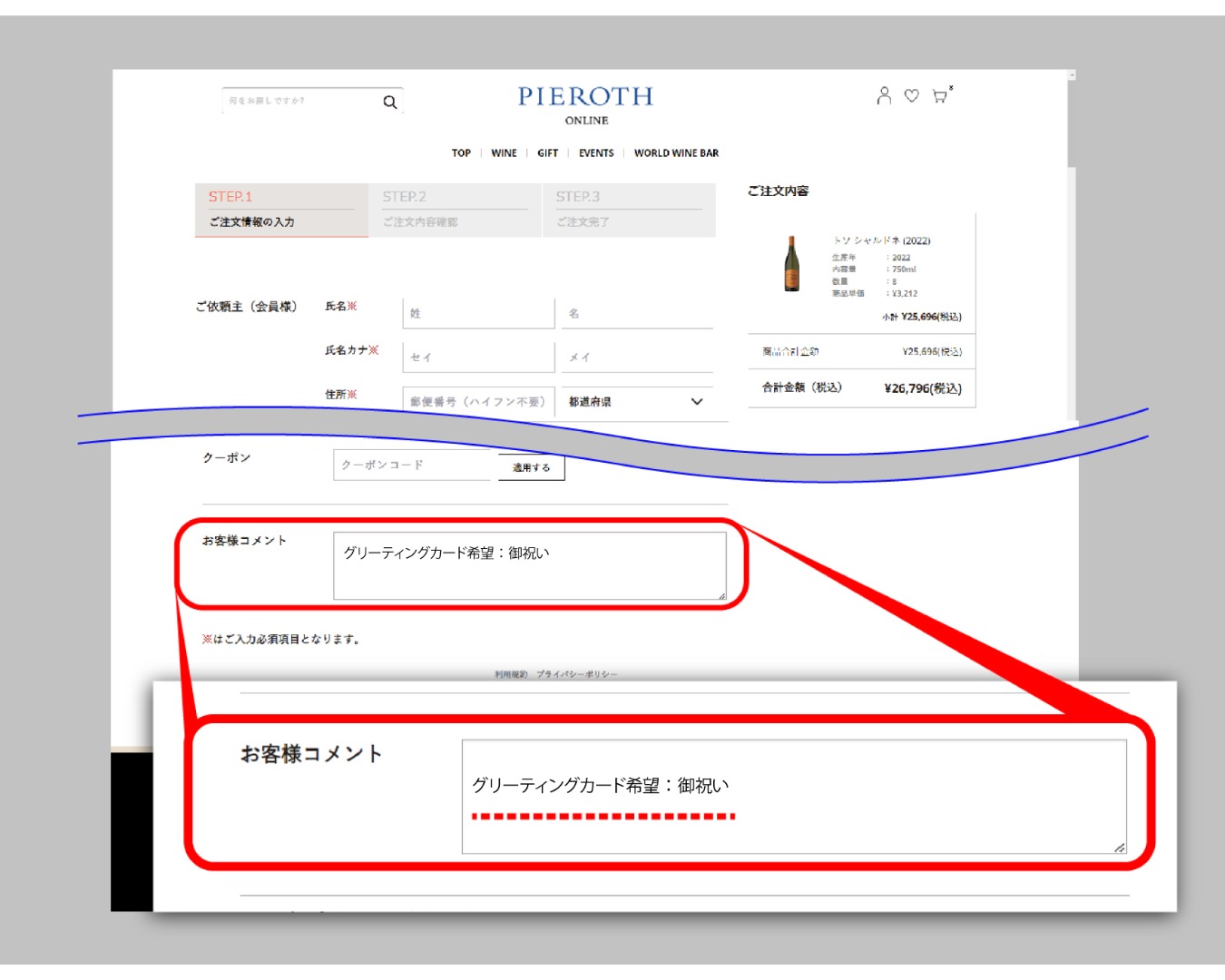Click the 姓 last name field
1225x980 pixels.
(478, 313)
